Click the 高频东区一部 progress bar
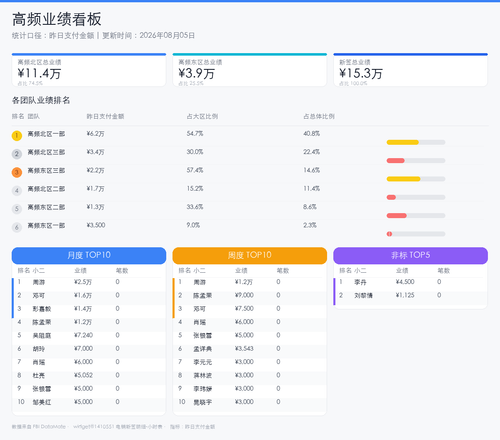Screen dimensions: 500x440 click(x=416, y=234)
